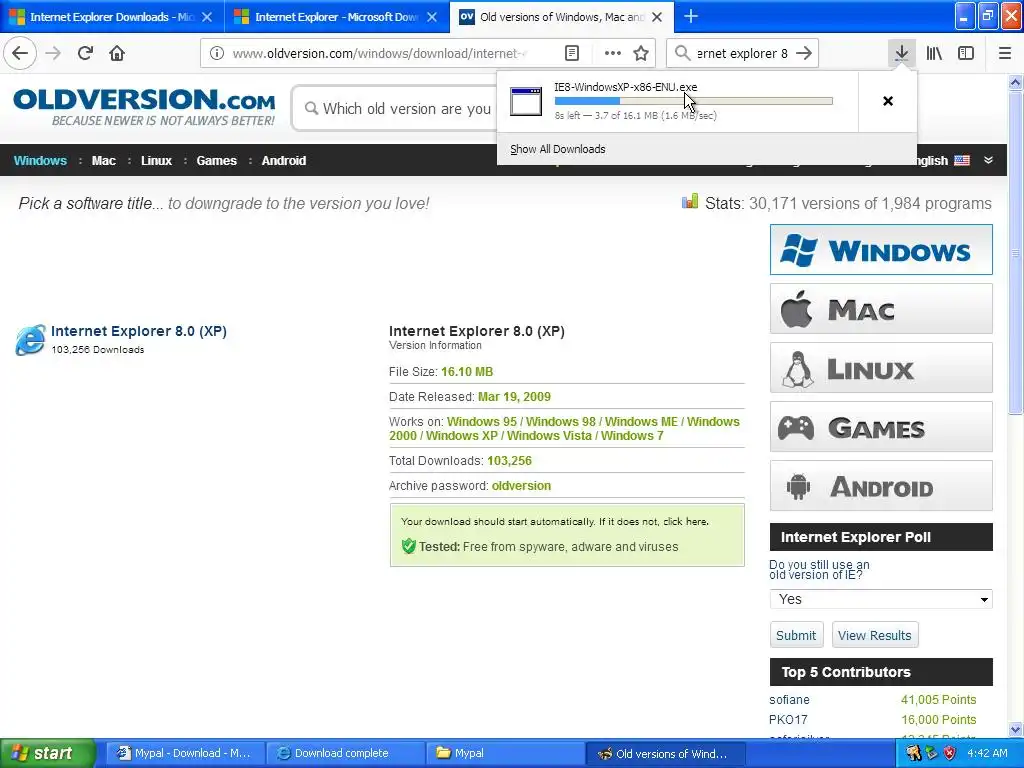Click the URL address field
This screenshot has height=768, width=1024.
click(379, 53)
